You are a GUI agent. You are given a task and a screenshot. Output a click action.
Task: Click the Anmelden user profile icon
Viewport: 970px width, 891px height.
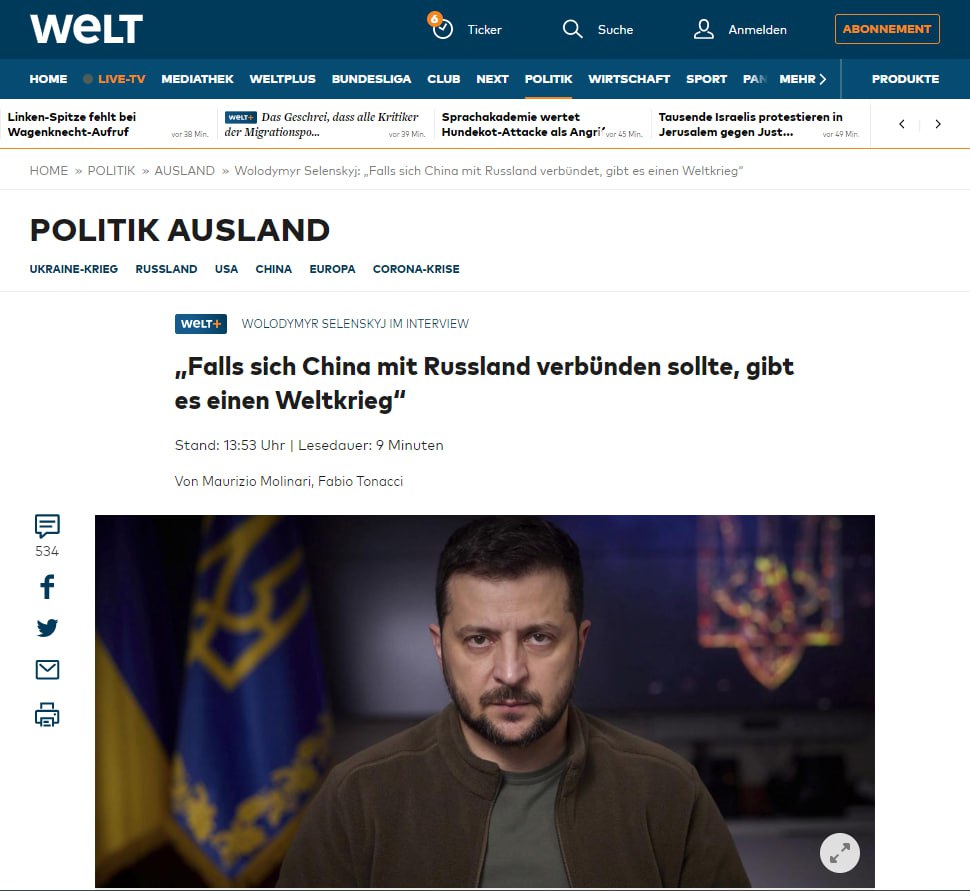pos(703,29)
